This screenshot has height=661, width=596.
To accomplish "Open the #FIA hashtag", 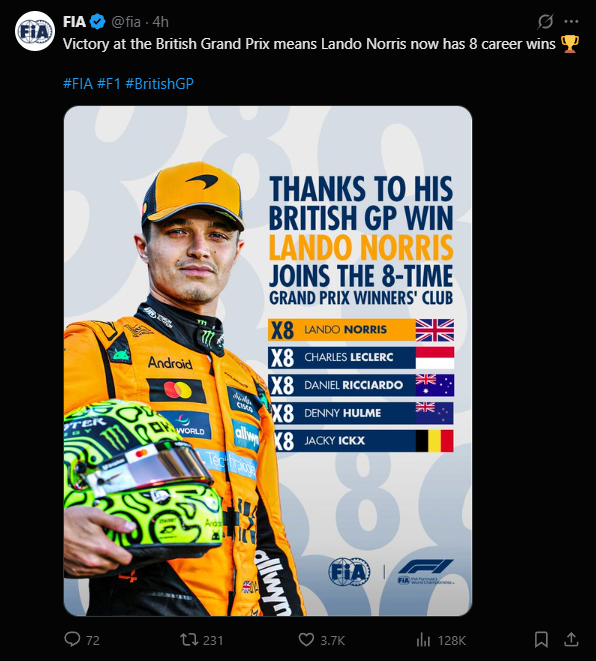I will point(78,83).
